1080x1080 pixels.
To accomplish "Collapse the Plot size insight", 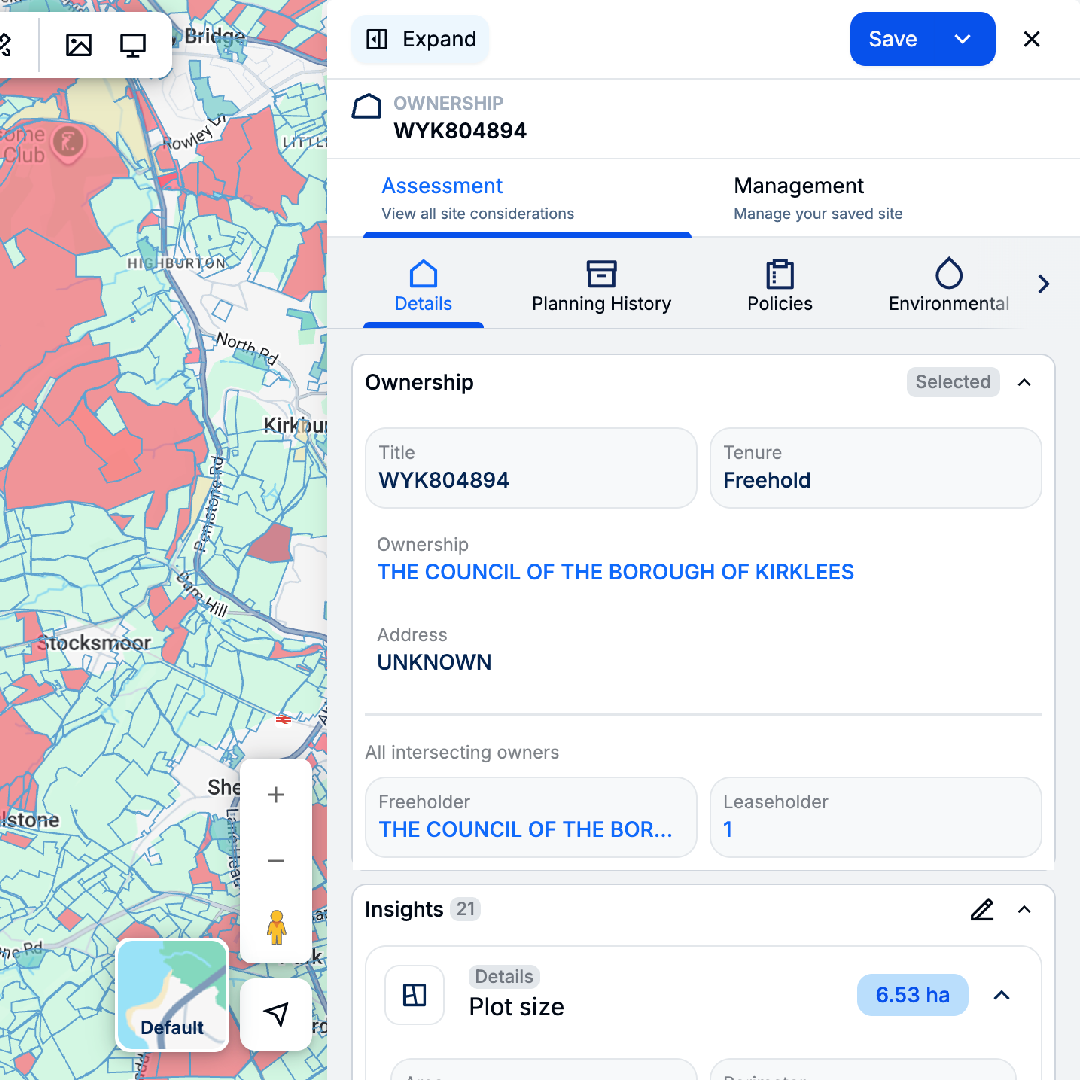I will [1001, 995].
